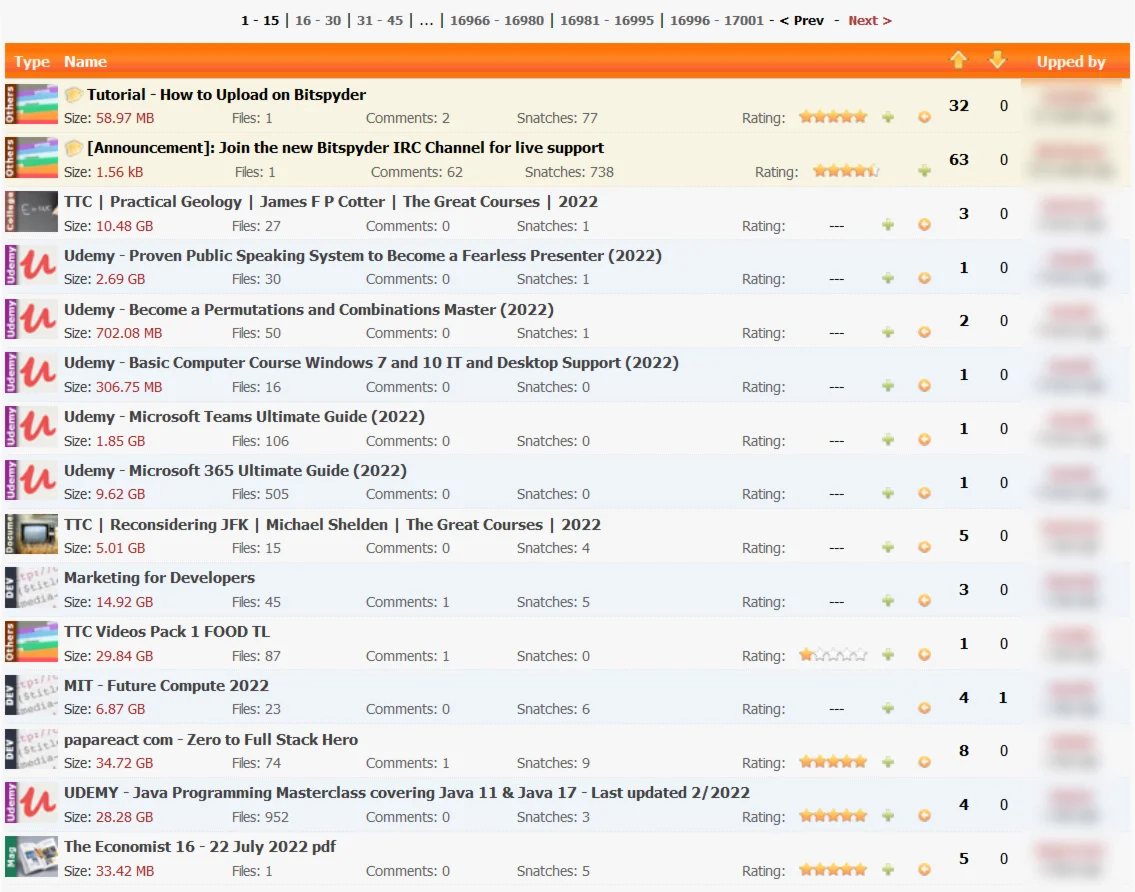Open MIT - Future Compute 2022 torrent
1135x892 pixels.
click(x=166, y=686)
